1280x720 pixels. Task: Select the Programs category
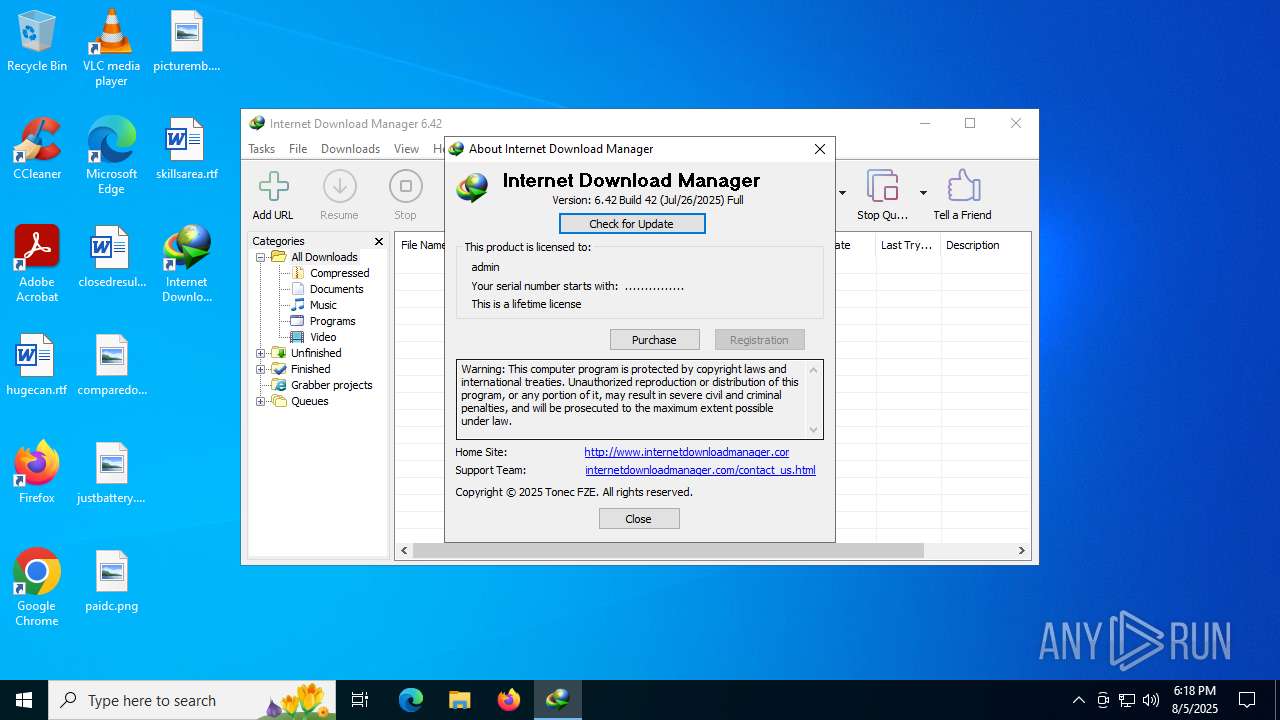point(332,321)
